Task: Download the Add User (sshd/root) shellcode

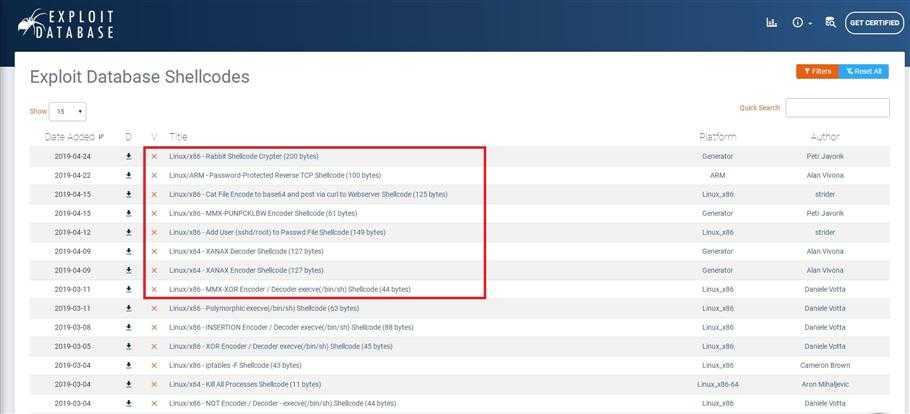Action: click(128, 232)
